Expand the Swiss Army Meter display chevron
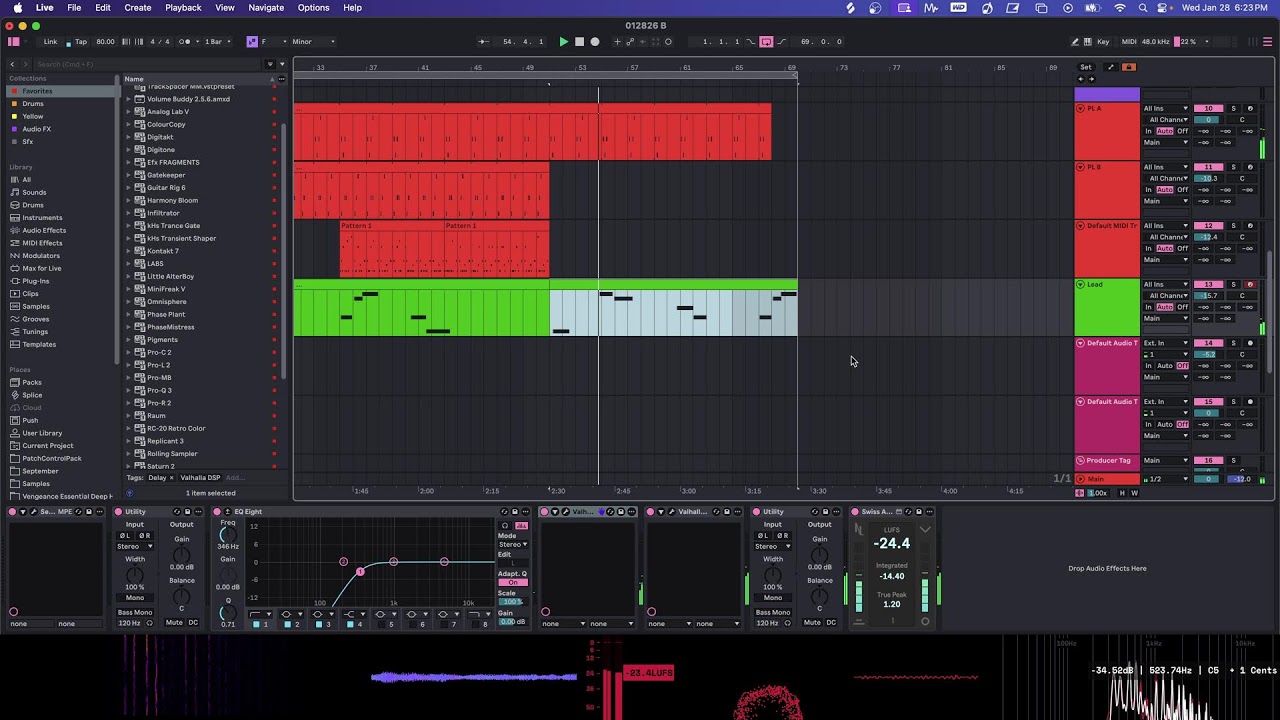This screenshot has width=1280, height=720. click(x=925, y=530)
